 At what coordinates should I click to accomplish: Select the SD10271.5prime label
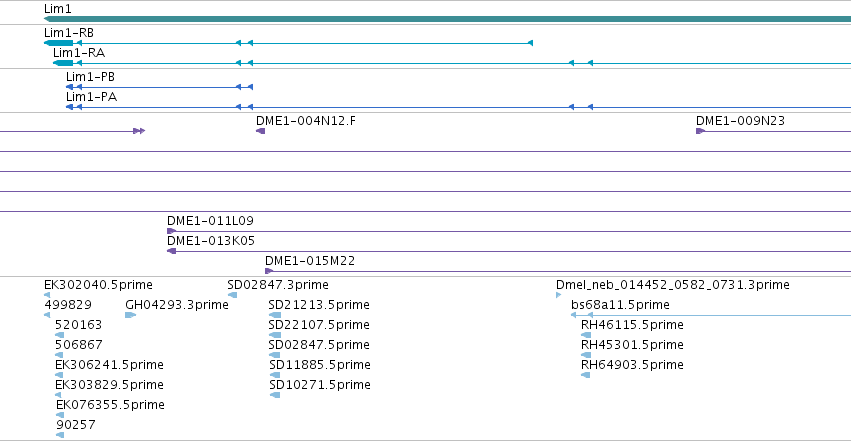pyautogui.click(x=320, y=385)
